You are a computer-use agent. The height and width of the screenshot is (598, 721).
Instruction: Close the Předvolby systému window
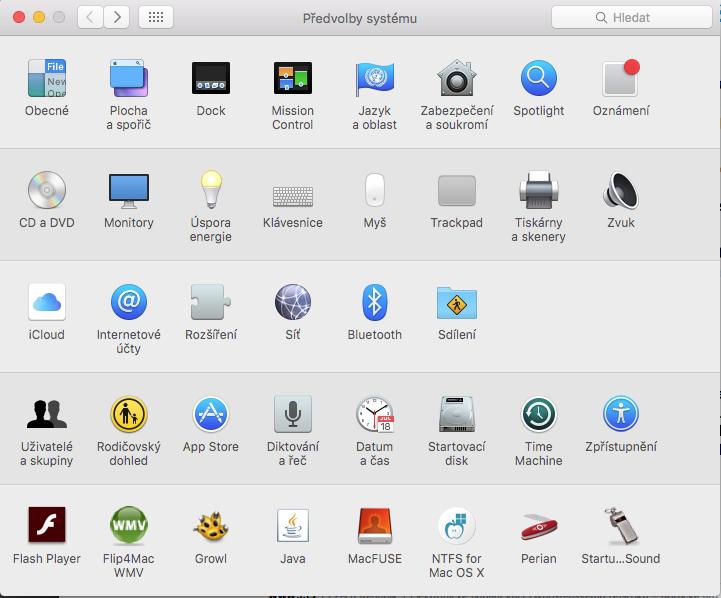pyautogui.click(x=19, y=17)
